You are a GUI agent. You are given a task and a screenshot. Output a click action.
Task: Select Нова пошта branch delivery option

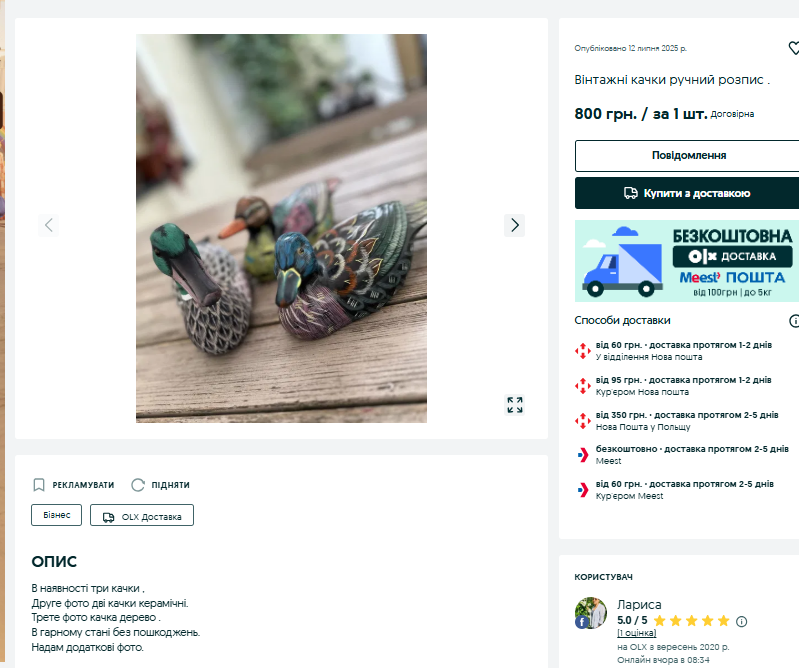(682, 351)
